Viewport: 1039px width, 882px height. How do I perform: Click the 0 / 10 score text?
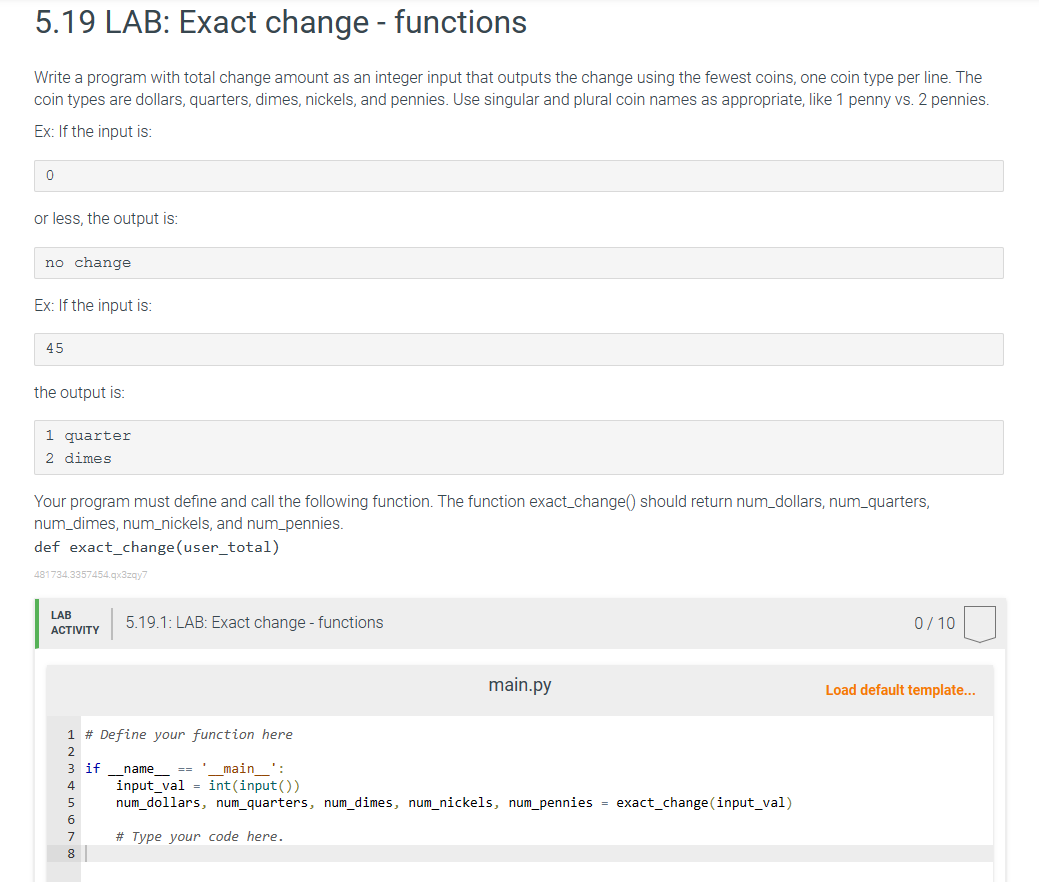click(x=934, y=623)
